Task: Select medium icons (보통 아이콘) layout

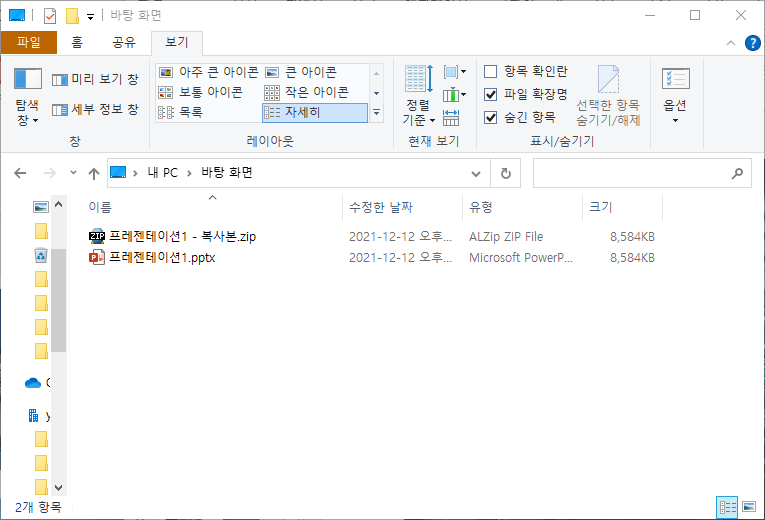Action: [x=201, y=92]
